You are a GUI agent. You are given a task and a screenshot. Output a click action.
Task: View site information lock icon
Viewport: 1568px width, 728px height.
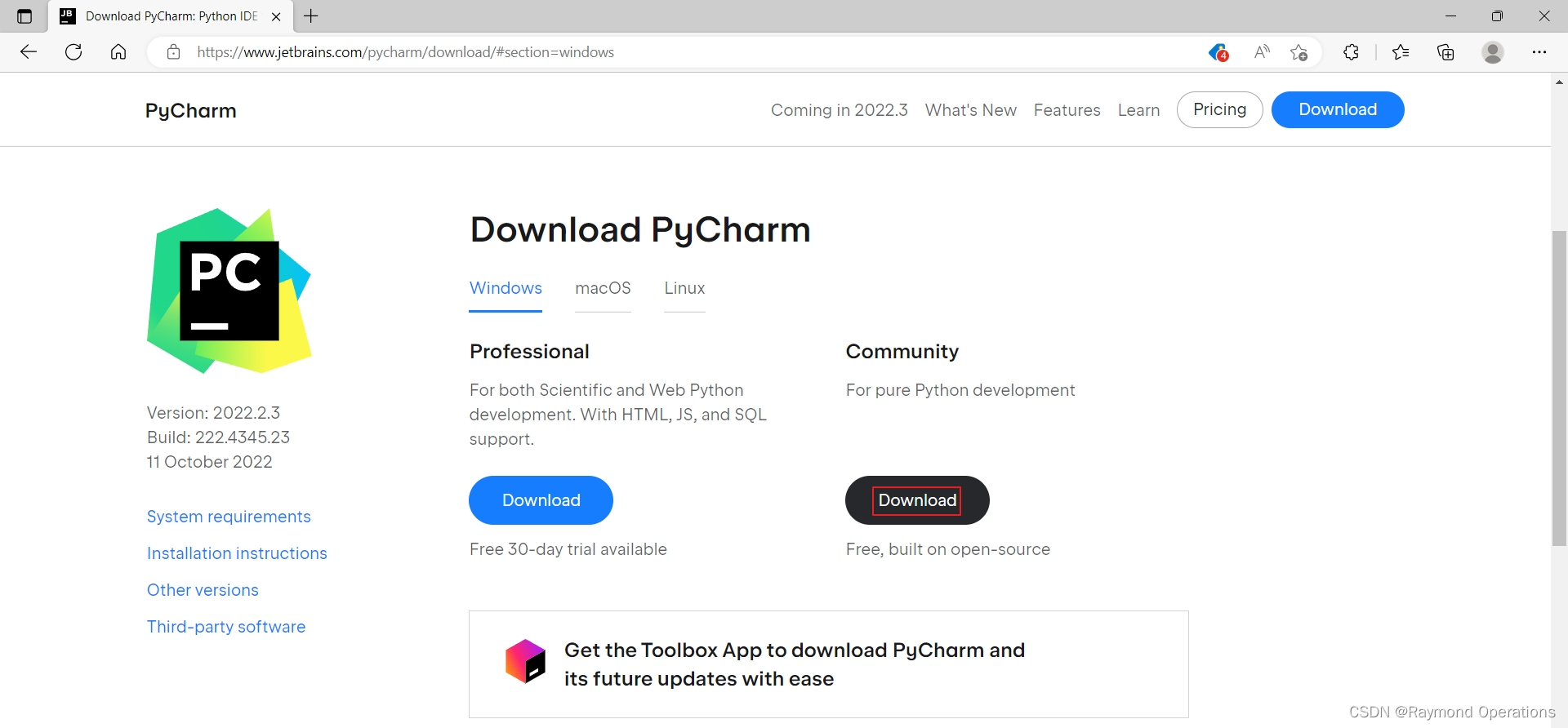[x=173, y=52]
